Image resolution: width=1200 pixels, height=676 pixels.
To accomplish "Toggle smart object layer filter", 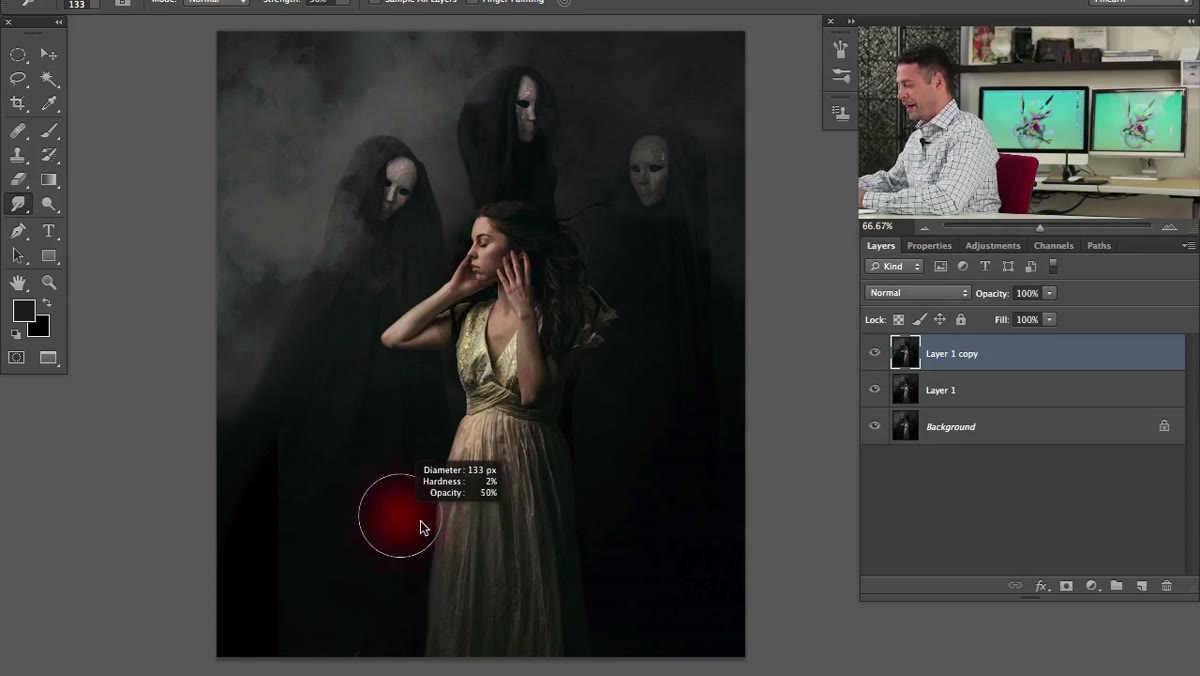I will (1030, 267).
